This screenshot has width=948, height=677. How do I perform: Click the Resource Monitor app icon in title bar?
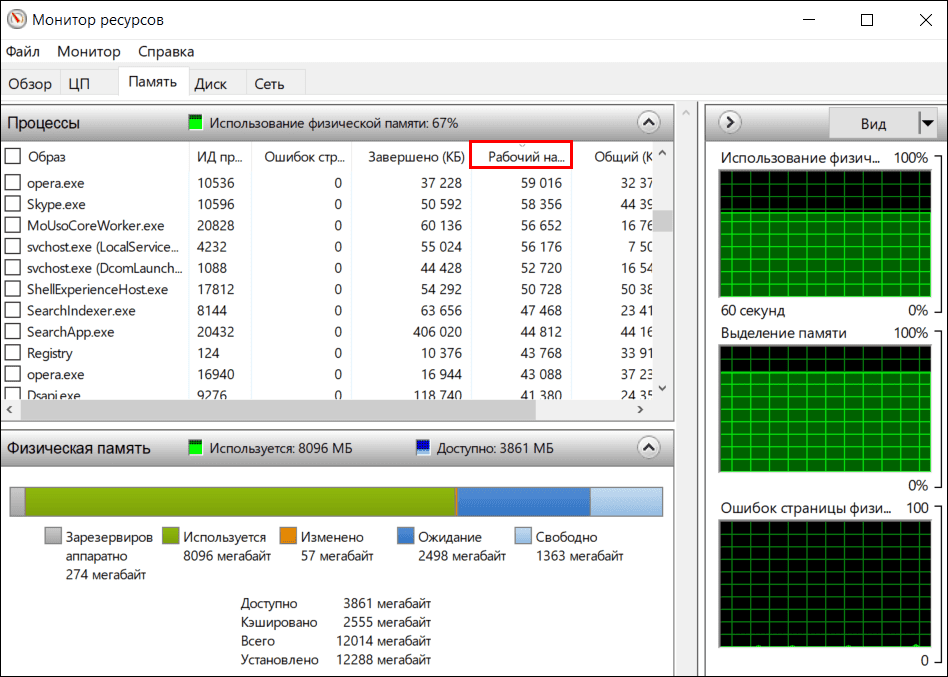[16, 20]
